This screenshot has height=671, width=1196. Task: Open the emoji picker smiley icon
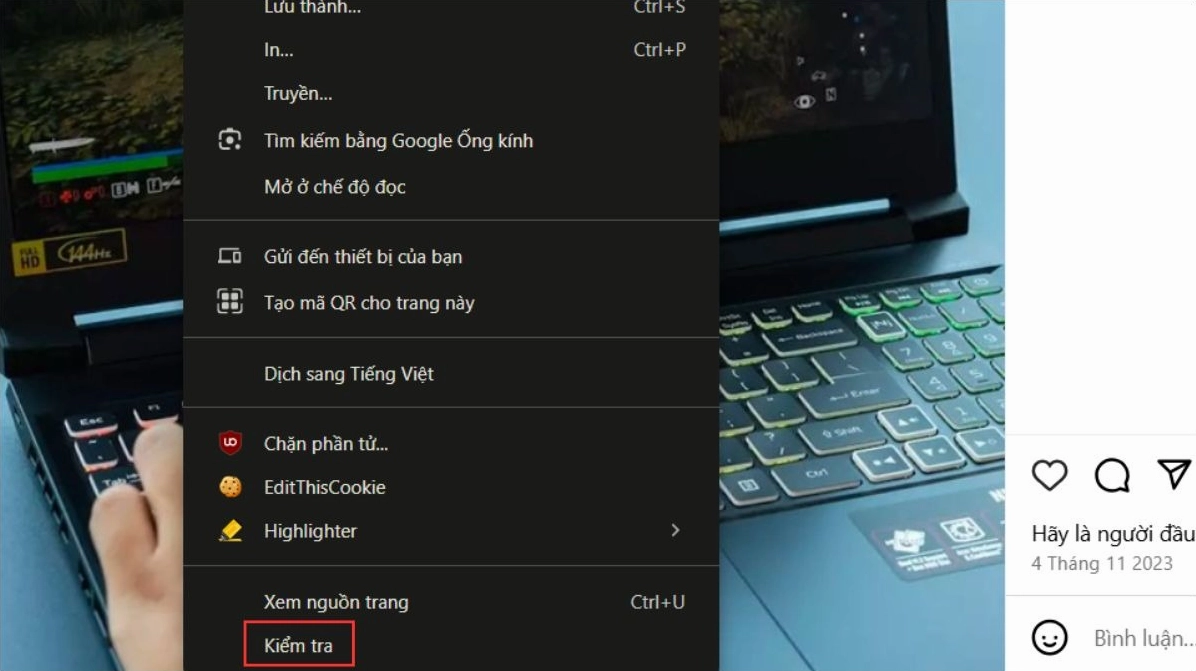[1050, 637]
